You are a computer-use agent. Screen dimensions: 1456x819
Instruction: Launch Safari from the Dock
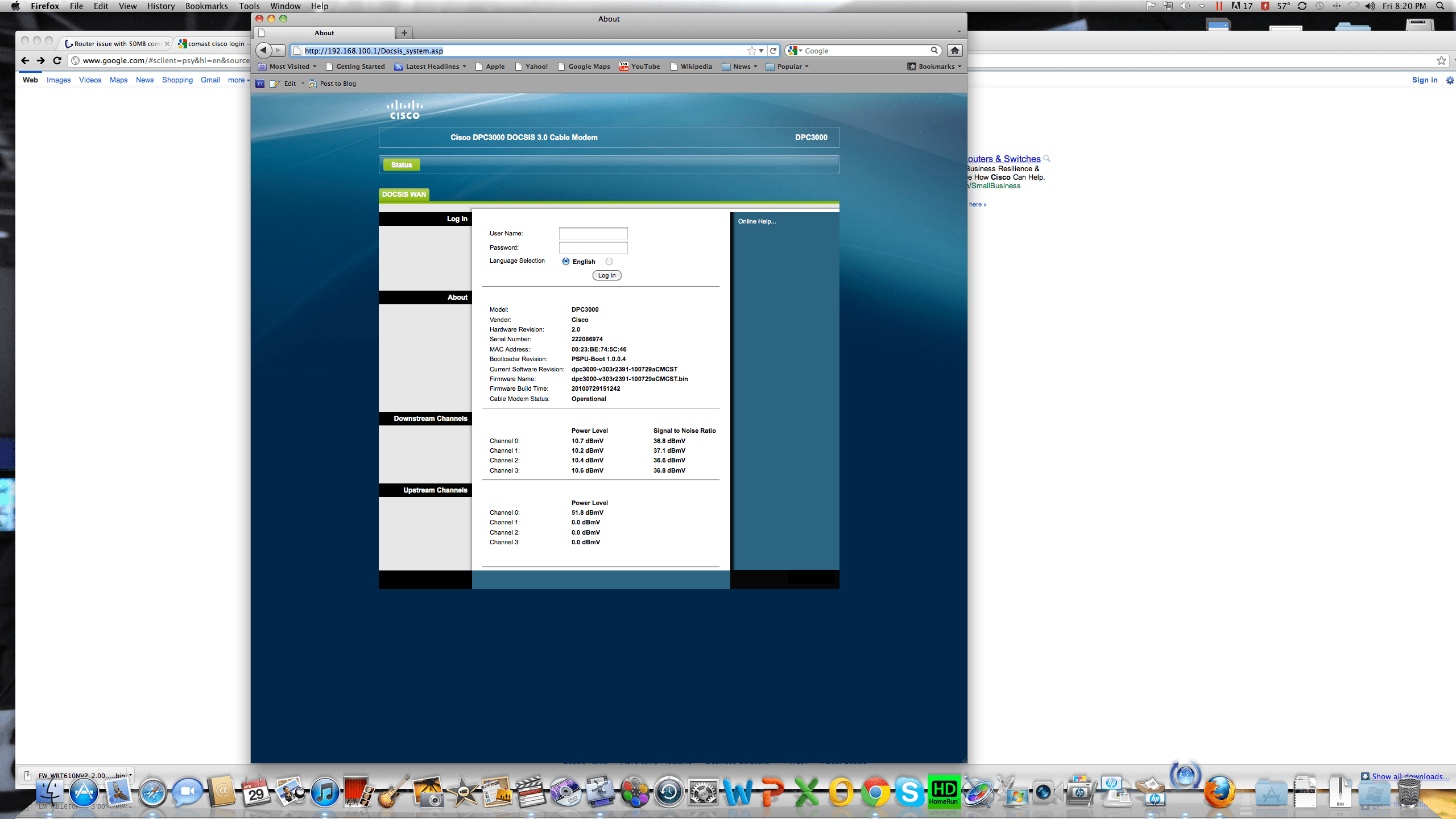152,792
